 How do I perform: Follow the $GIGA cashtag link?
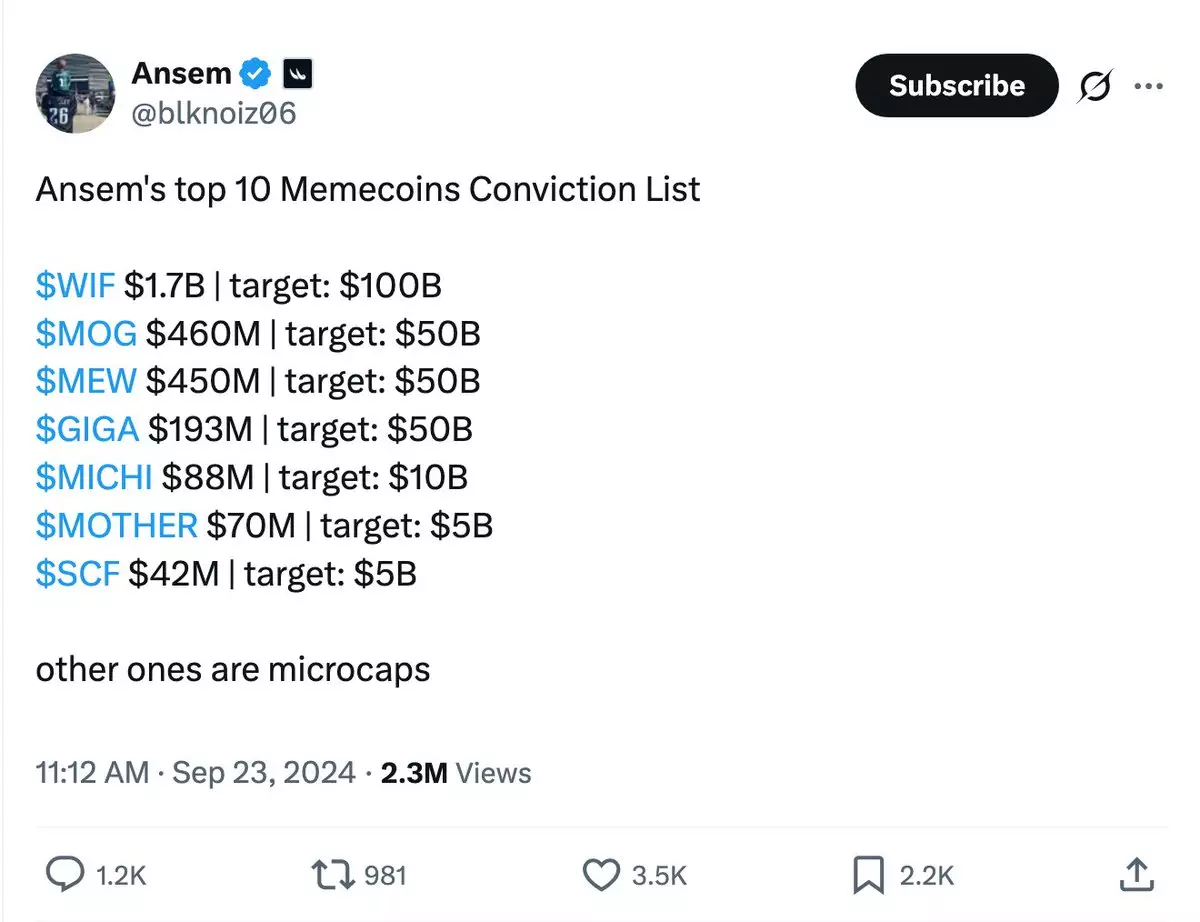tap(87, 429)
